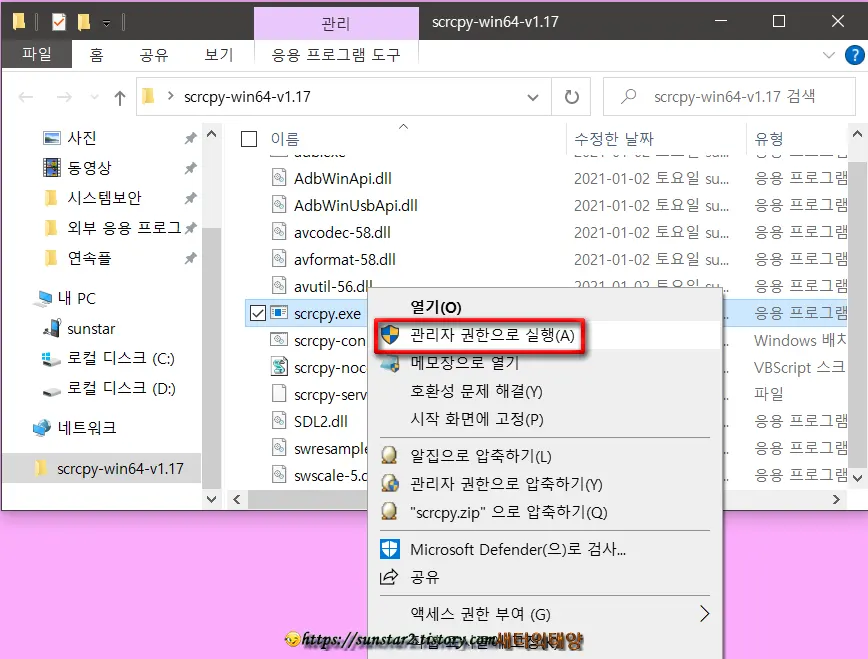The image size is (868, 659).
Task: Click the 유형 column header to sort
Action: (770, 140)
